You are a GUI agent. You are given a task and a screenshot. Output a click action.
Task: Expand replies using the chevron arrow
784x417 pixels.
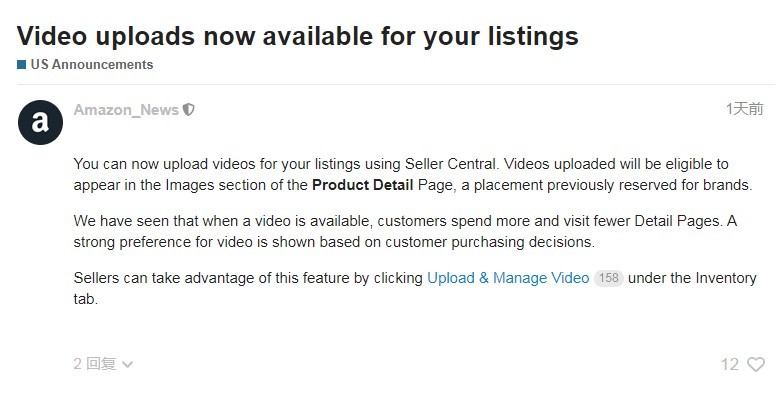click(127, 365)
